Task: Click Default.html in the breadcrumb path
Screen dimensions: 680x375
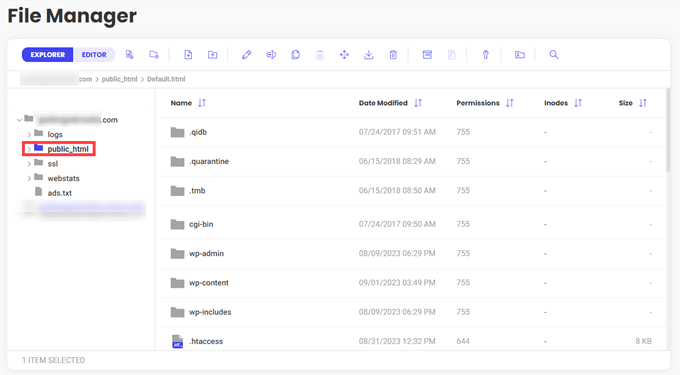Action: tap(166, 79)
